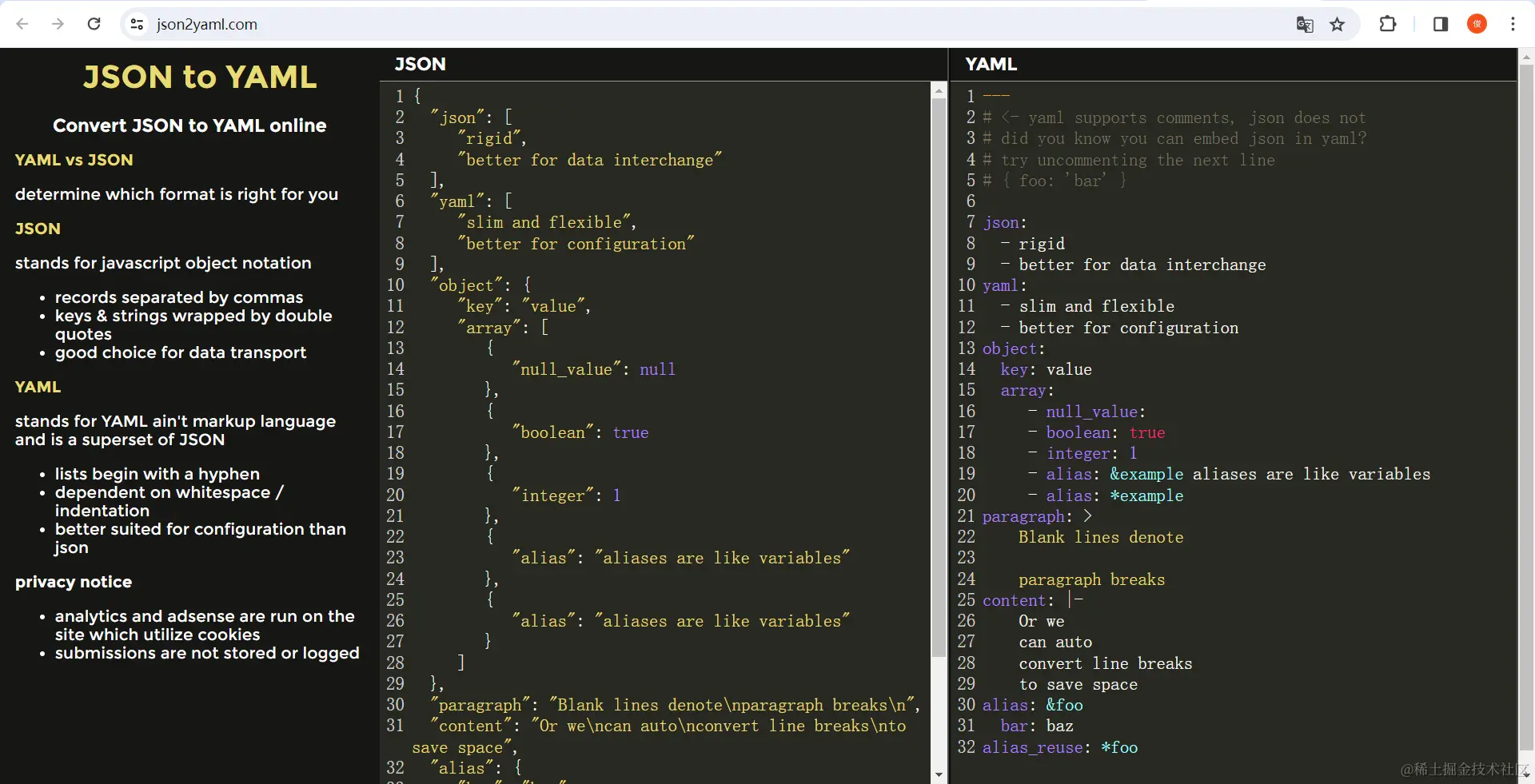
Task: Click the "privacy notice" heading
Action: click(74, 582)
